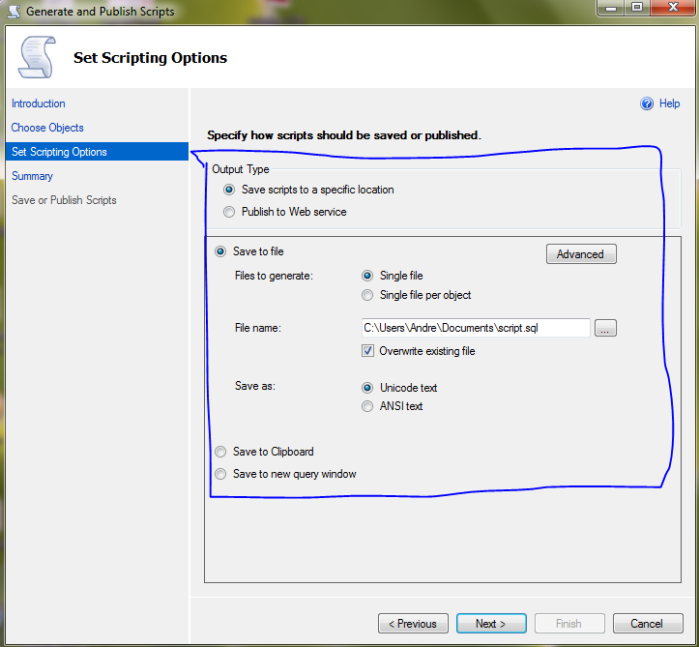699x647 pixels.
Task: Click the Next button
Action: [491, 624]
